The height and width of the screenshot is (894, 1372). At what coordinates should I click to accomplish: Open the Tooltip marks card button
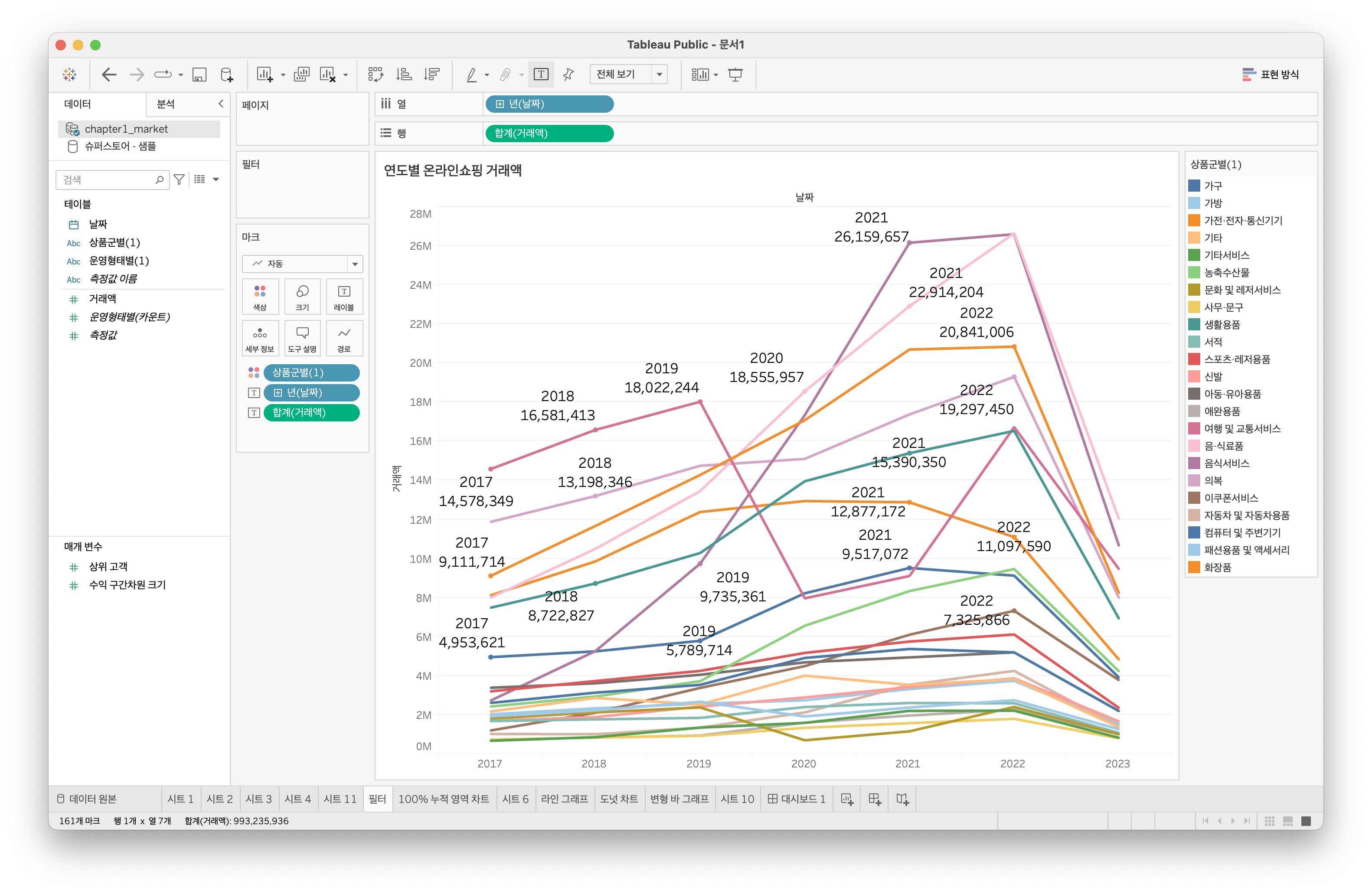pos(302,338)
